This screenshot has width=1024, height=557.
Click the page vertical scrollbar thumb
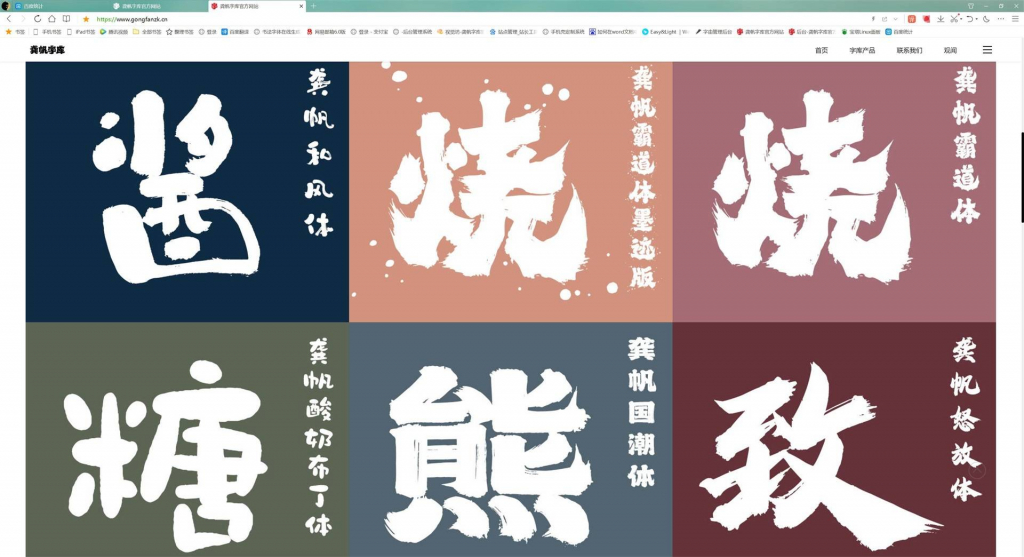(x=1022, y=176)
